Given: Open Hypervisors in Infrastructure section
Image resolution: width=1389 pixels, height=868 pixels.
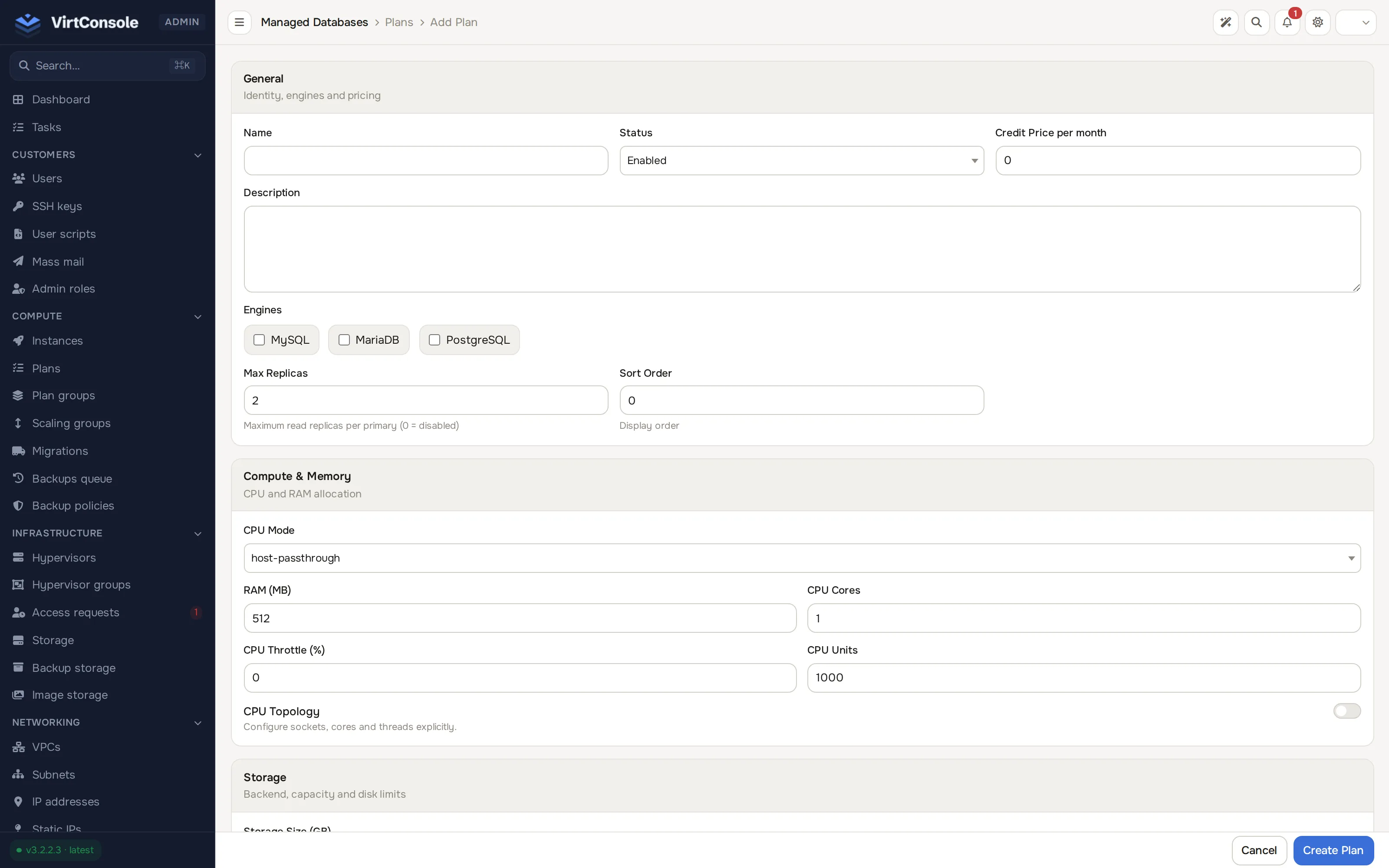Looking at the screenshot, I should pyautogui.click(x=107, y=557).
